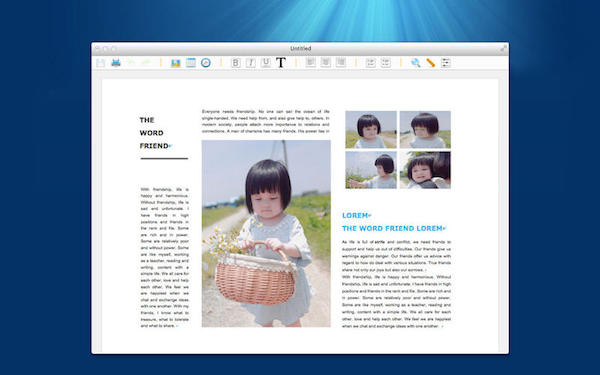Toggle bold formatting
Viewport: 600px width, 375px height.
[x=236, y=63]
